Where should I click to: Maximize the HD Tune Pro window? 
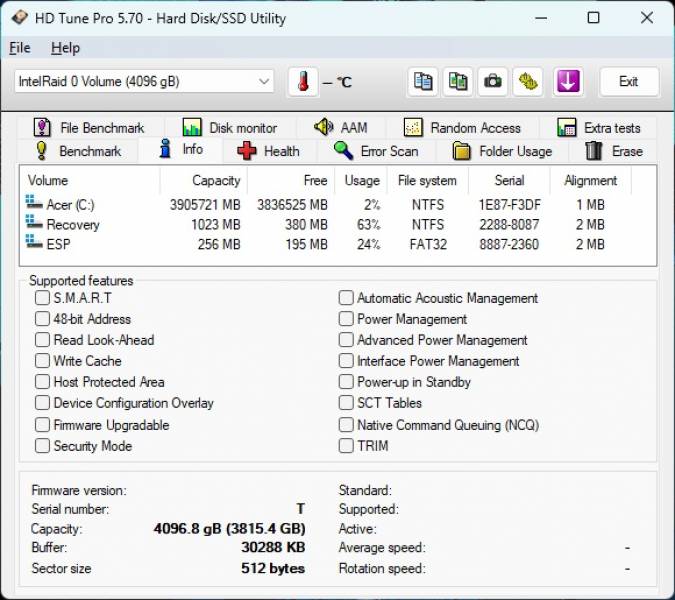point(594,18)
